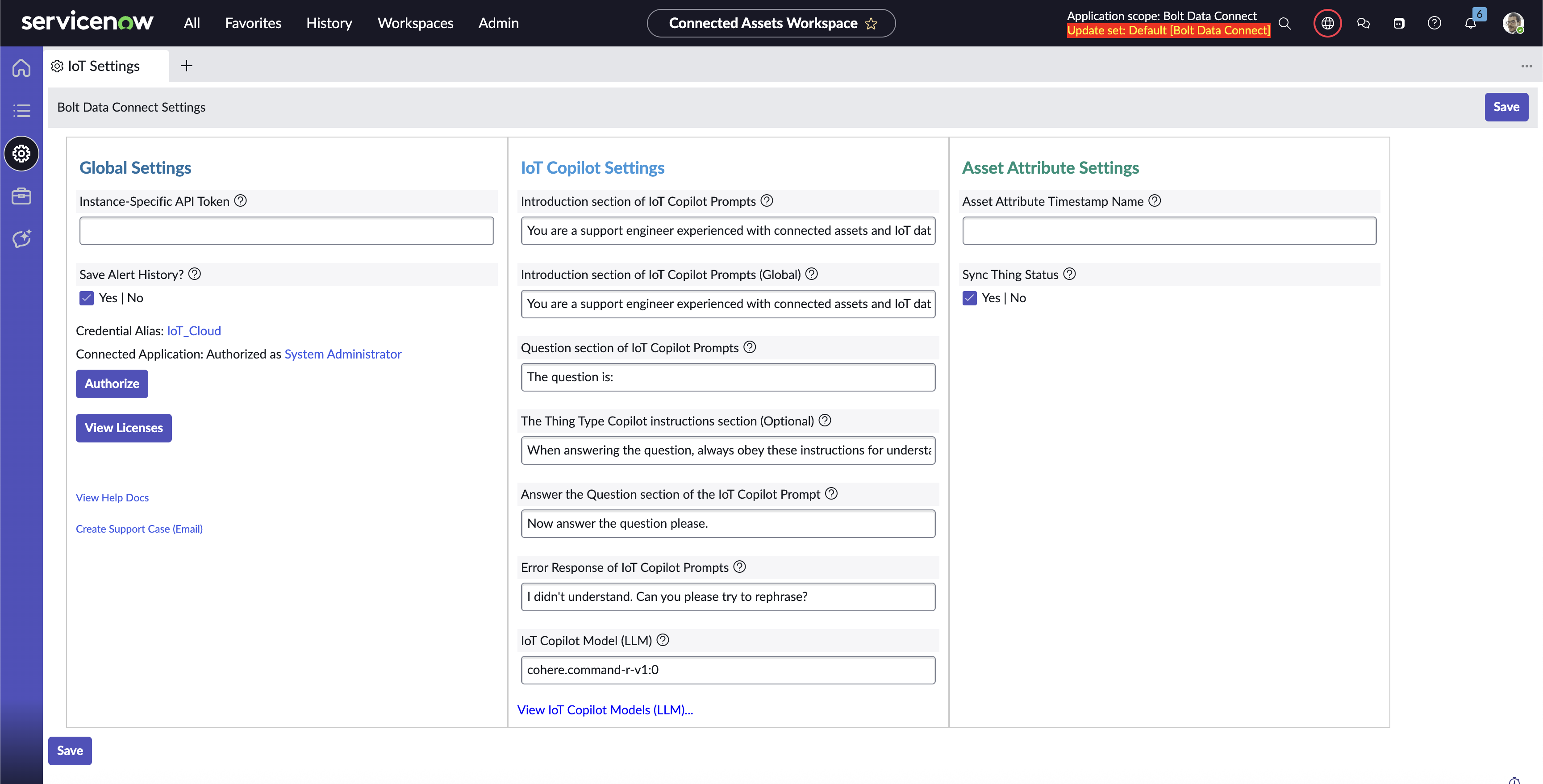1543x784 pixels.
Task: Open the header help question icon
Action: click(x=1435, y=23)
